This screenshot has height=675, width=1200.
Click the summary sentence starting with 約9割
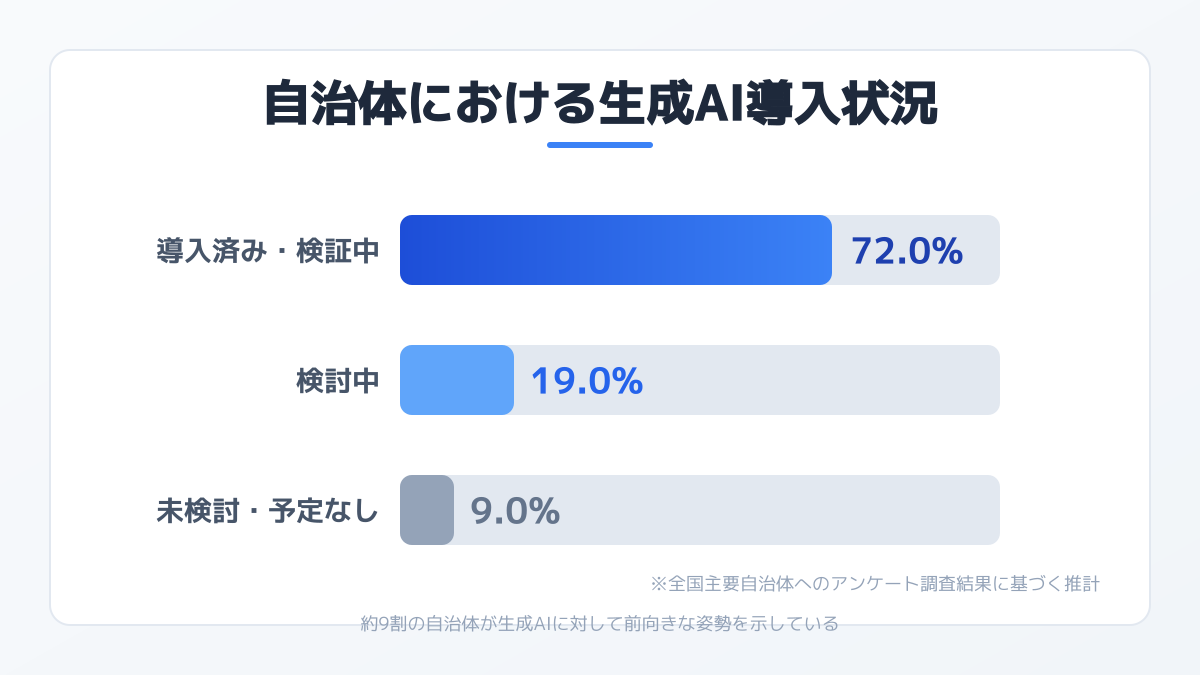tap(599, 624)
